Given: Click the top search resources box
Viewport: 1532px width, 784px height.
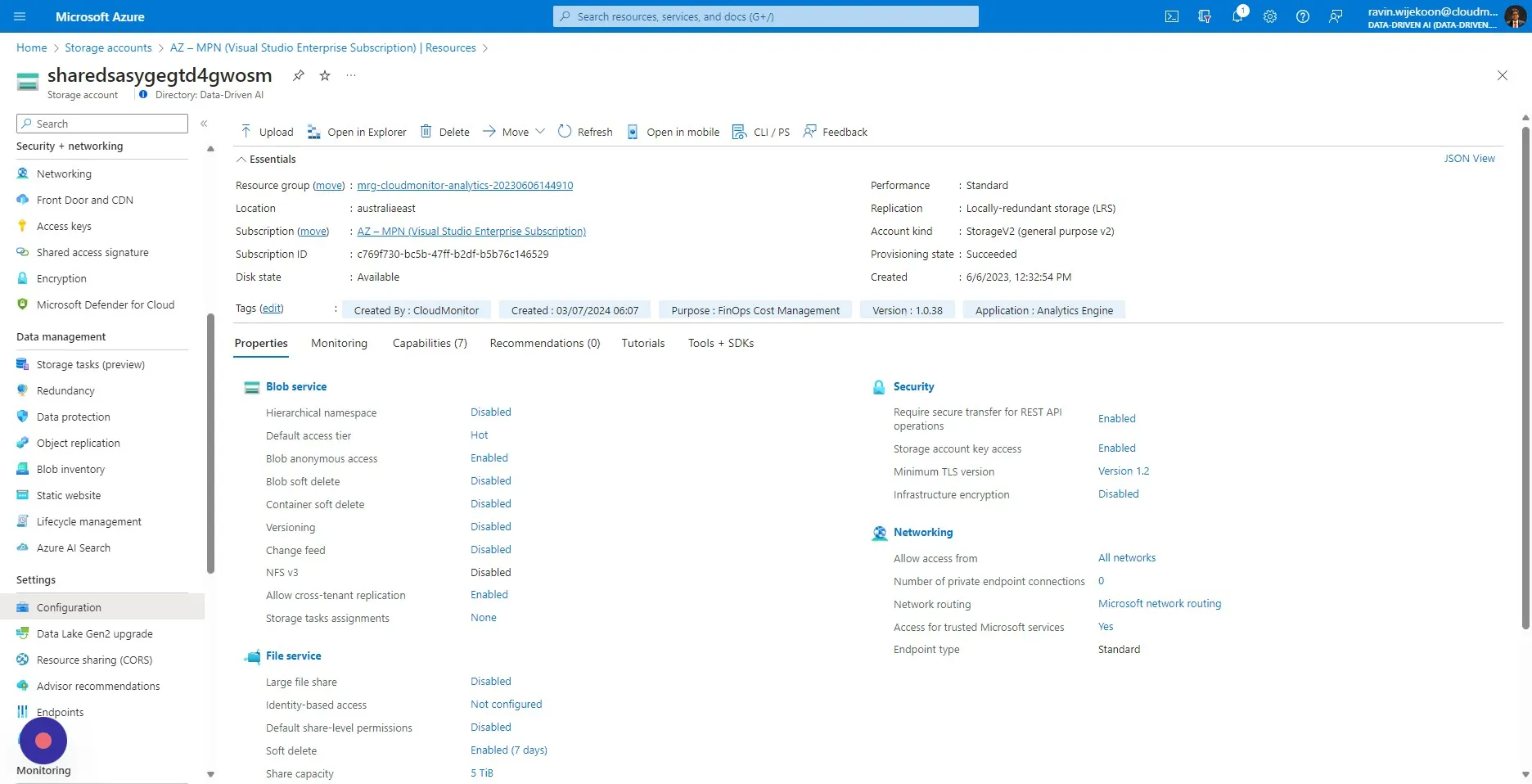Looking at the screenshot, I should (766, 16).
